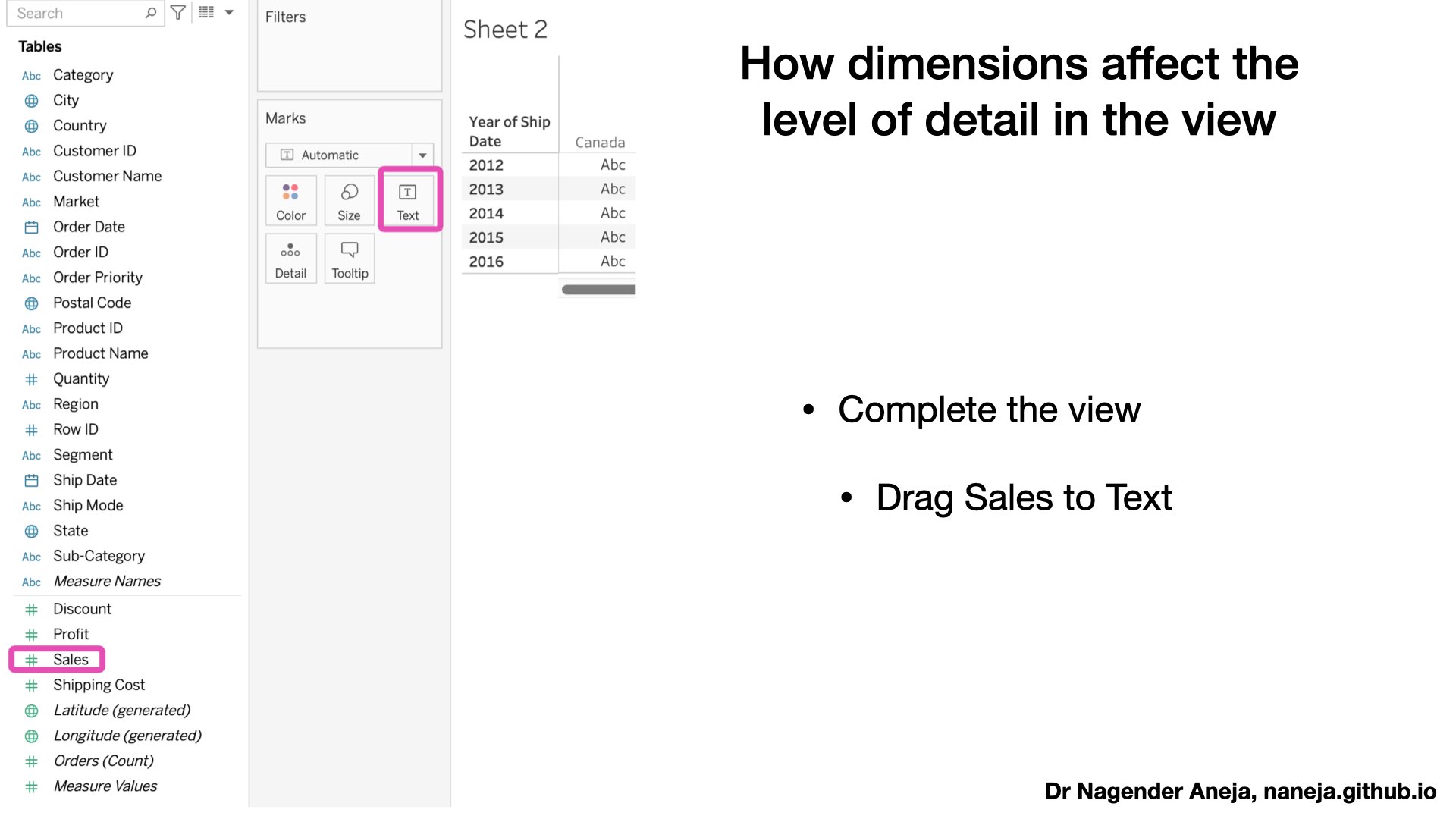Image resolution: width=1456 pixels, height=819 pixels.
Task: Click the Year of Ship Date header
Action: pyautogui.click(x=510, y=131)
